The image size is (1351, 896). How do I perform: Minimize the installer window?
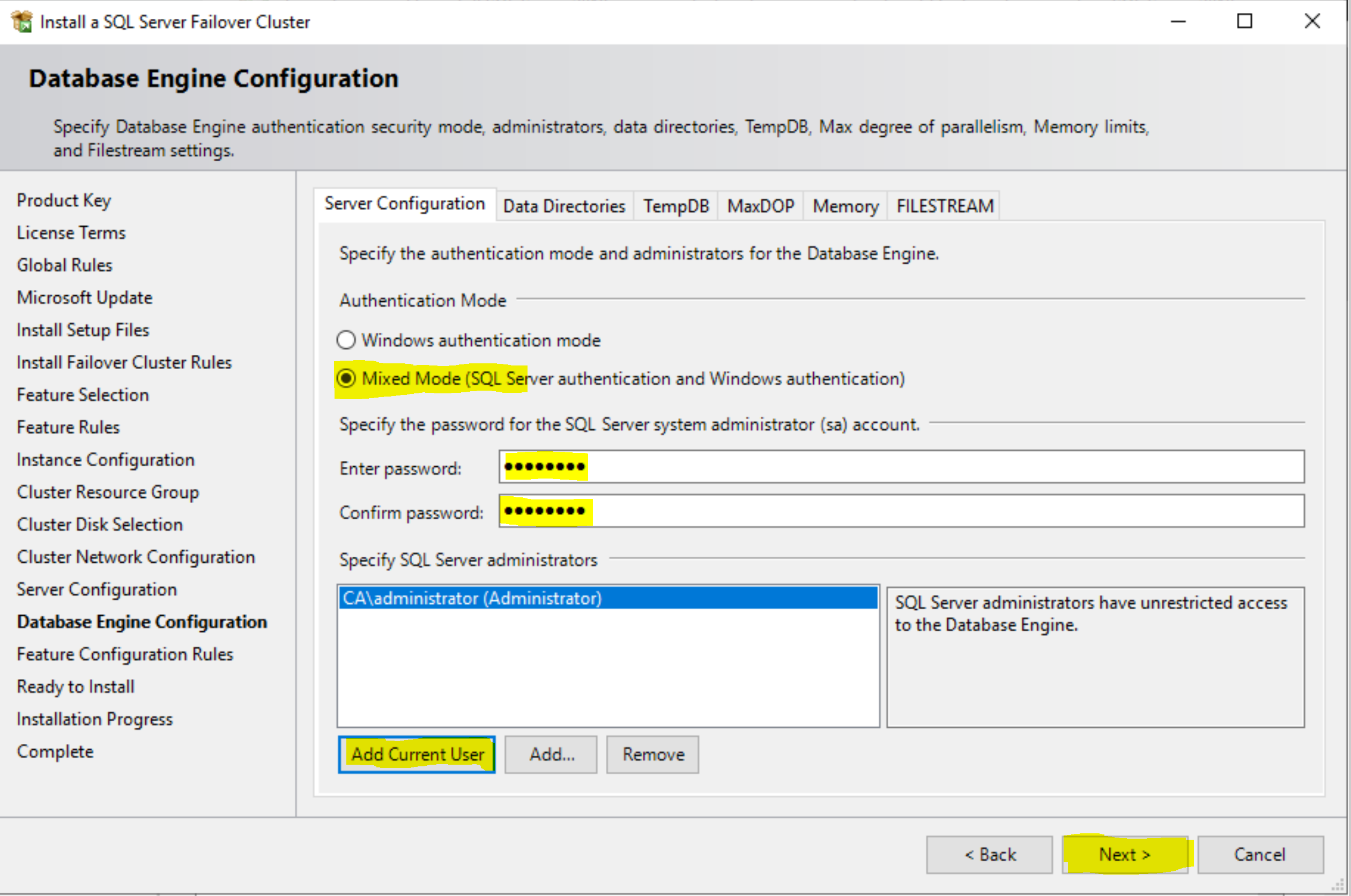[x=1178, y=22]
